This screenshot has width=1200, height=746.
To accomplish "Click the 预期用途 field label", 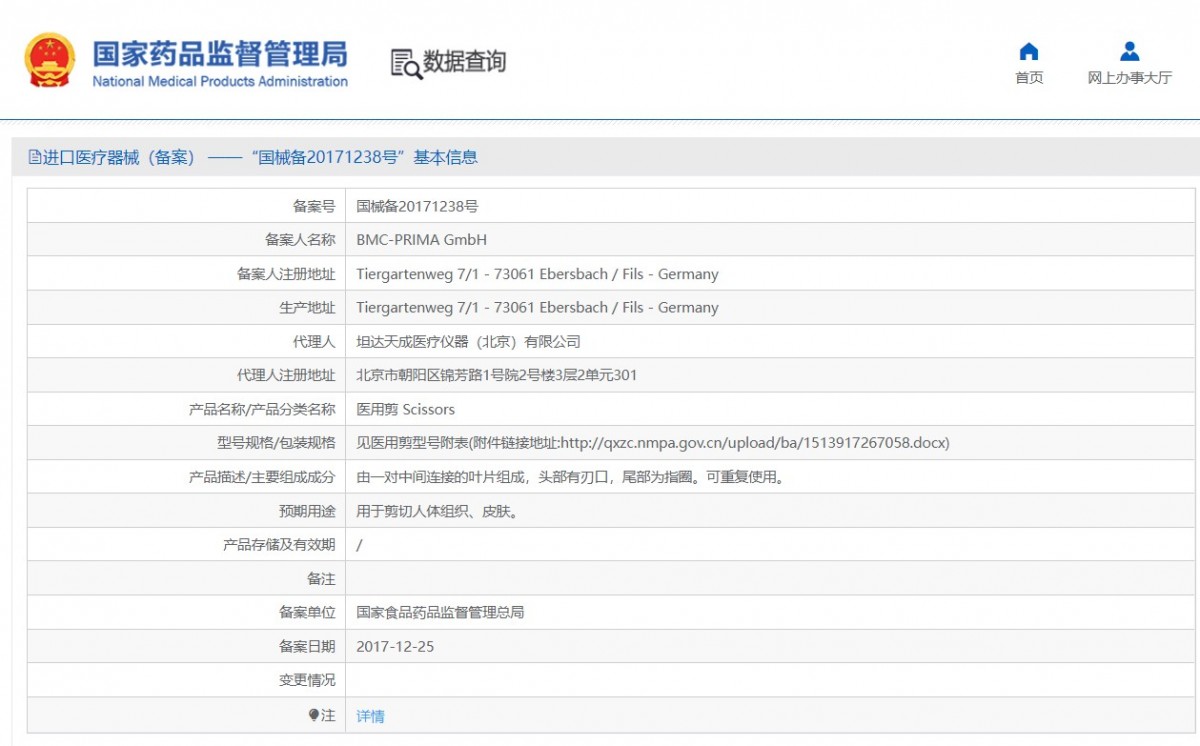I will [x=307, y=511].
